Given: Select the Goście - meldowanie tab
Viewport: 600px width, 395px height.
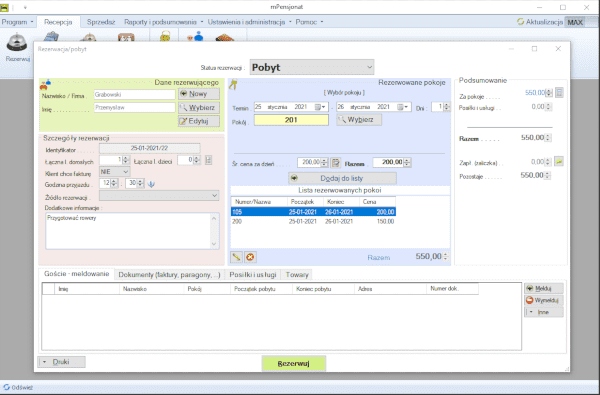Looking at the screenshot, I should [x=77, y=274].
